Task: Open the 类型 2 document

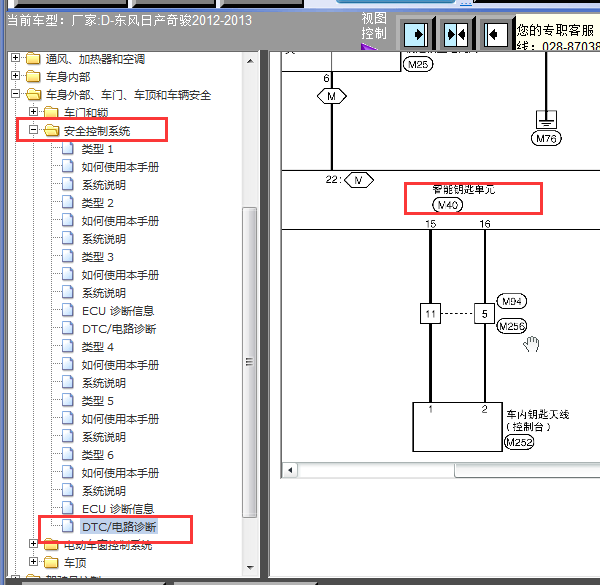Action: tap(97, 203)
